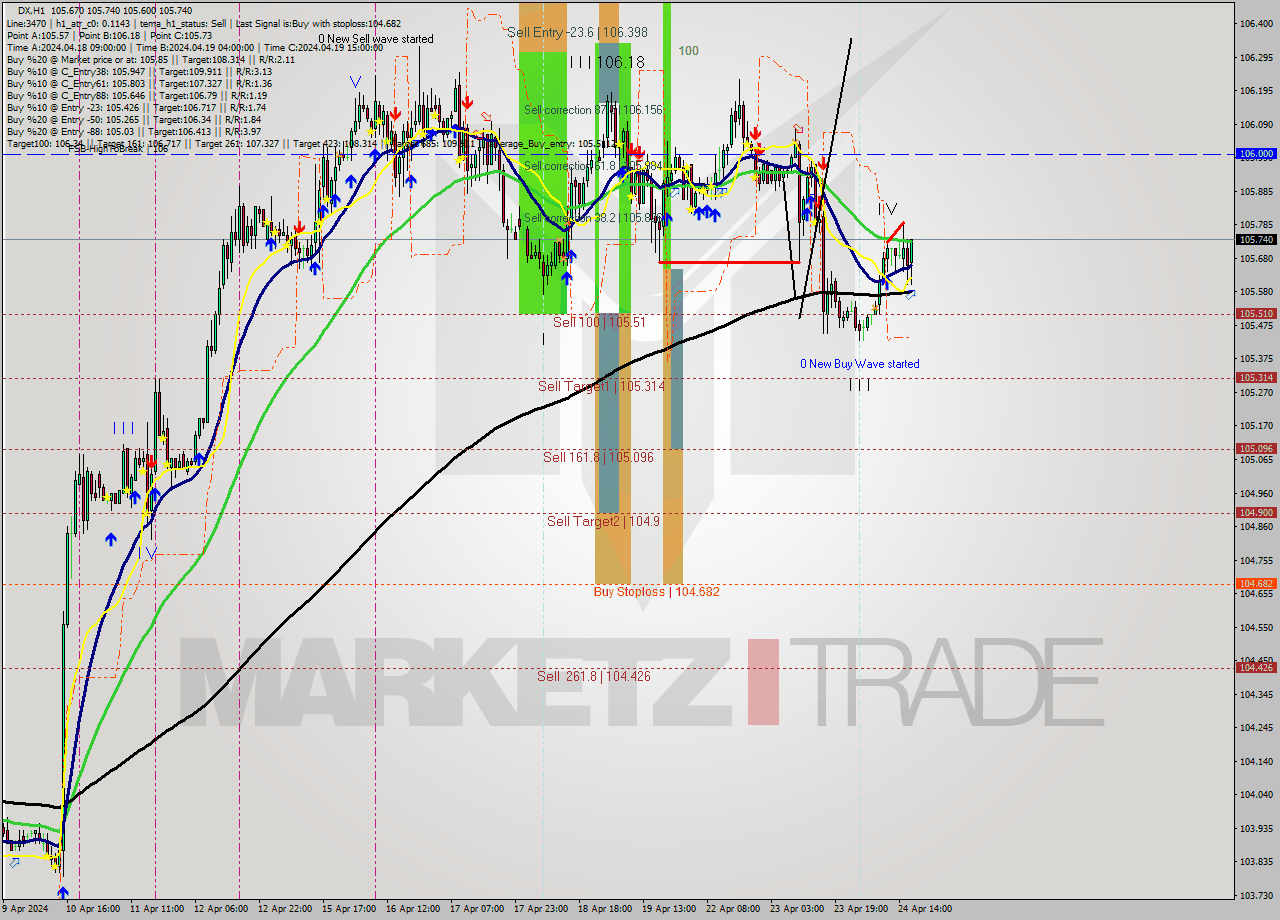Screen dimensions: 1280x920
Task: Click the red 105.096 price tag
Action: coord(1256,448)
